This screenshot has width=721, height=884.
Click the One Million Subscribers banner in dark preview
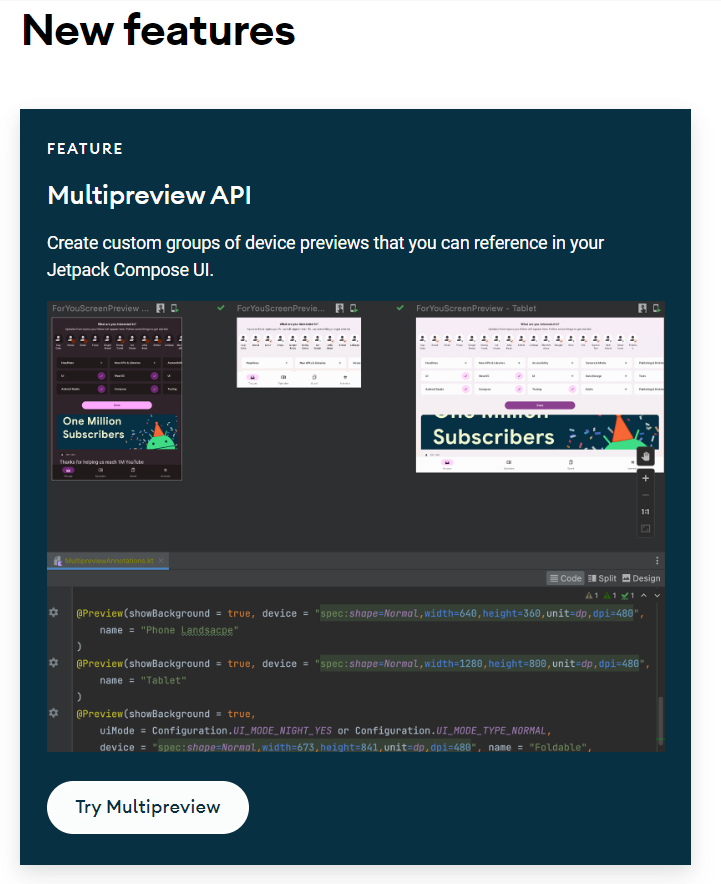tap(117, 432)
